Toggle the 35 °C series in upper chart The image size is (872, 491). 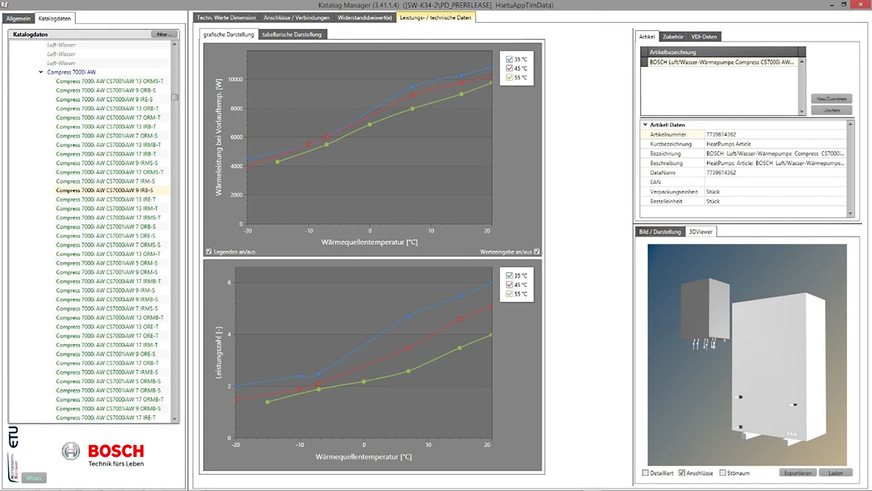510,59
